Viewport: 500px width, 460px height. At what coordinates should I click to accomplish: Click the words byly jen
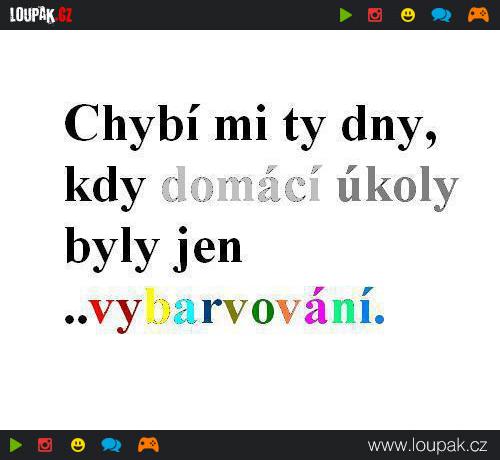[x=154, y=249]
